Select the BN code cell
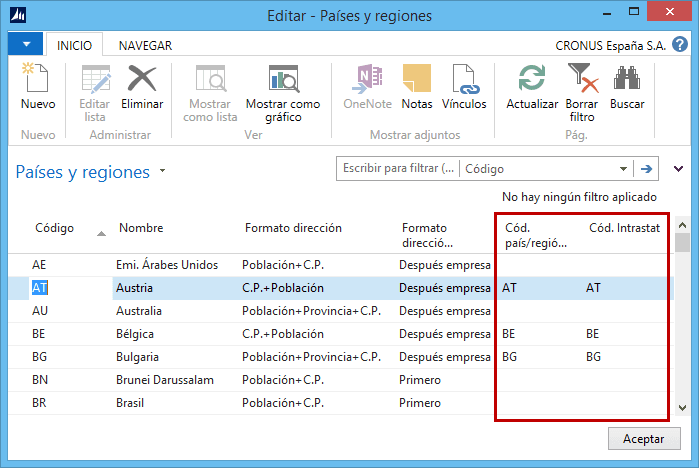Image resolution: width=699 pixels, height=468 pixels. [x=40, y=380]
